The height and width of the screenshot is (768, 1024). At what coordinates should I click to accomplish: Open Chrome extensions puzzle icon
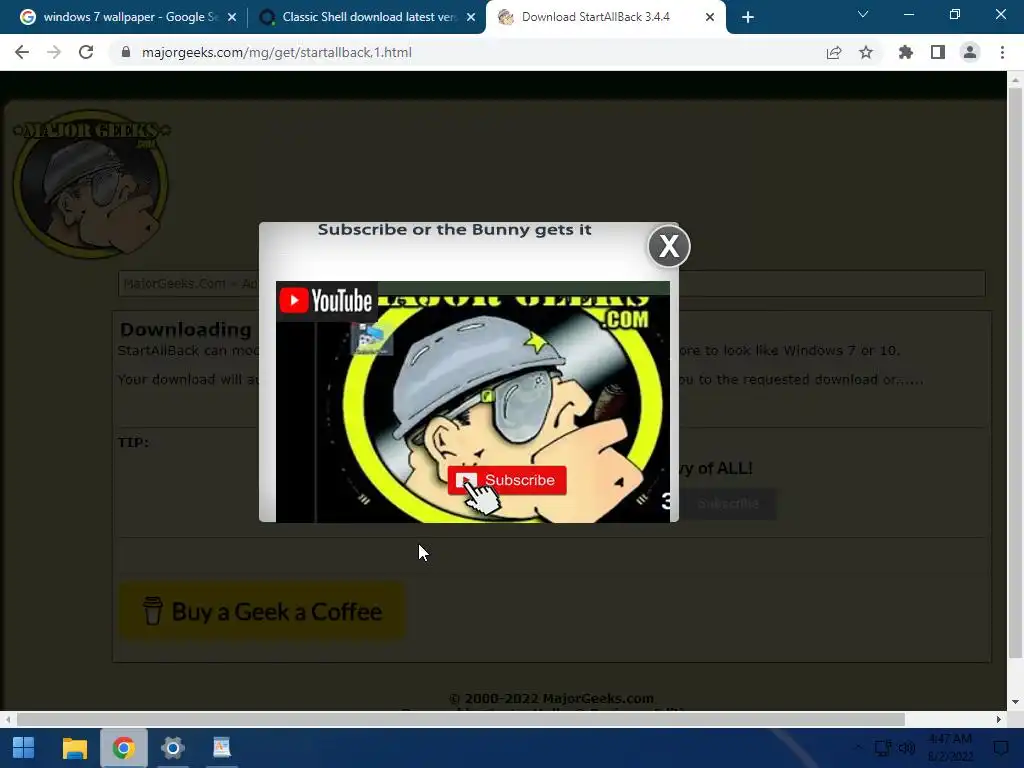tap(905, 52)
